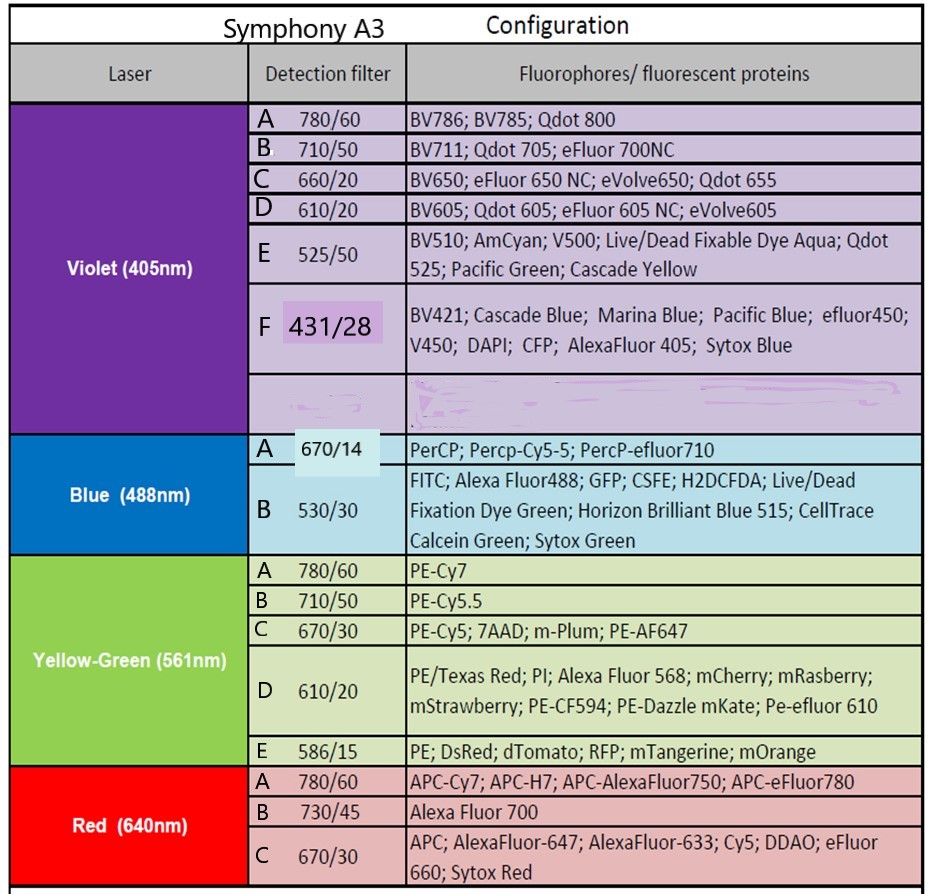Click the 'PE-Cy7' fluorophore cell
935x894 pixels.
664,571
